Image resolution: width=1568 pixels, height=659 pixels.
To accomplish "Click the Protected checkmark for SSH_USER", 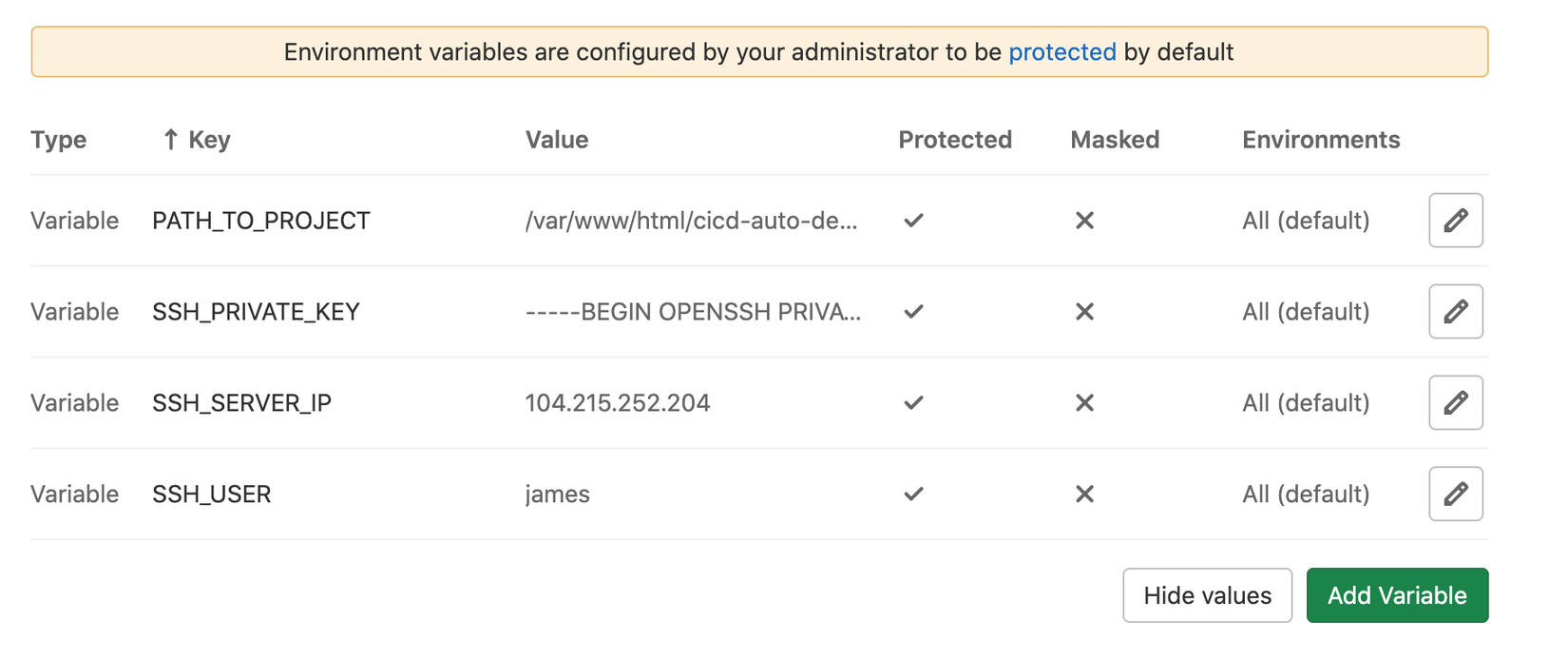I will 913,494.
